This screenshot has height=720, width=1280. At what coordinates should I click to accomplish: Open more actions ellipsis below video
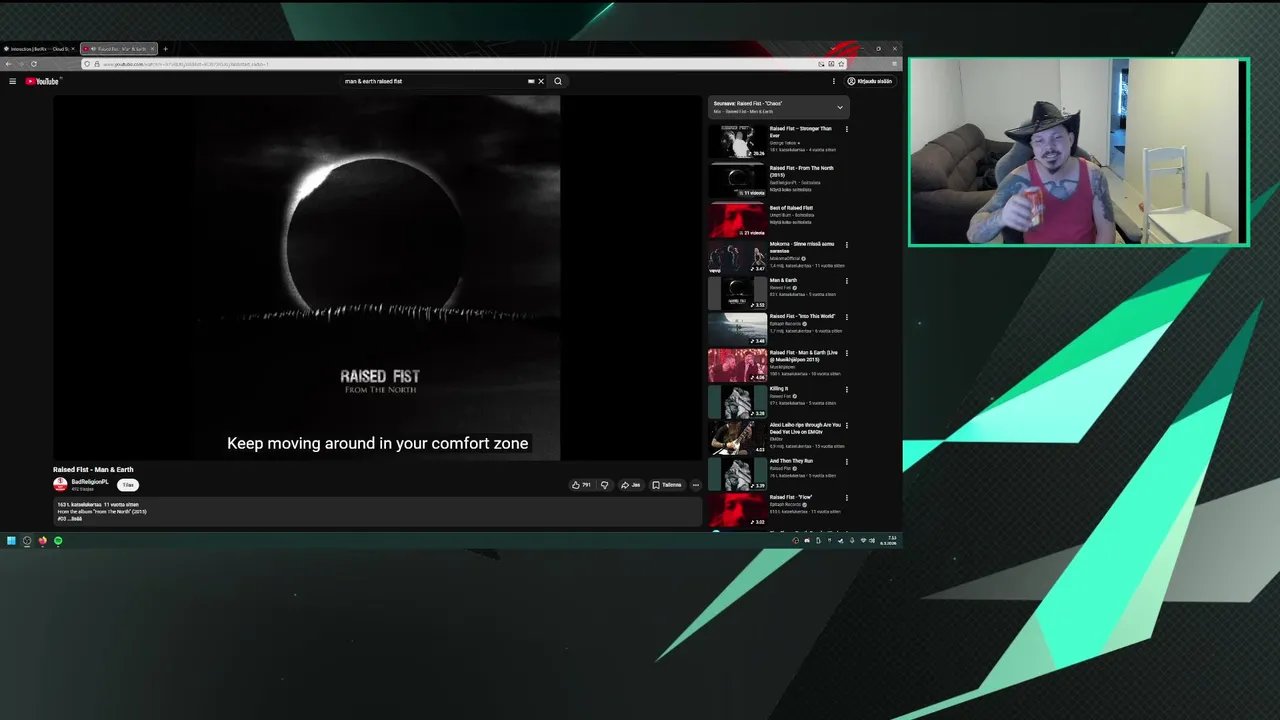696,485
